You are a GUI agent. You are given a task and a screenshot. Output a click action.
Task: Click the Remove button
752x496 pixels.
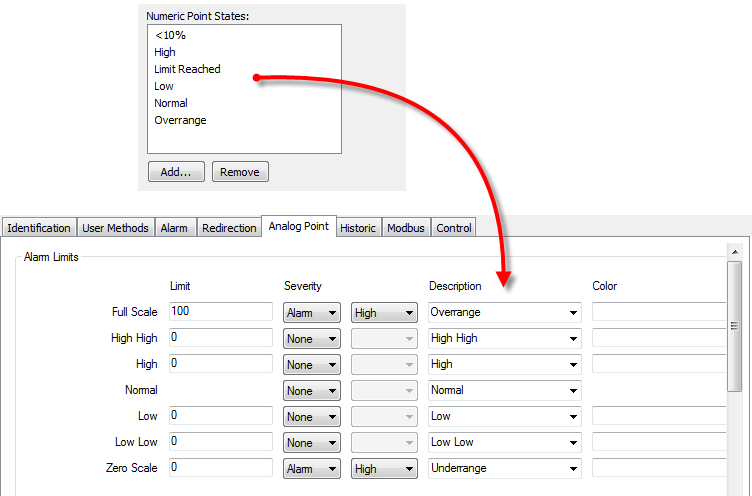click(x=240, y=172)
